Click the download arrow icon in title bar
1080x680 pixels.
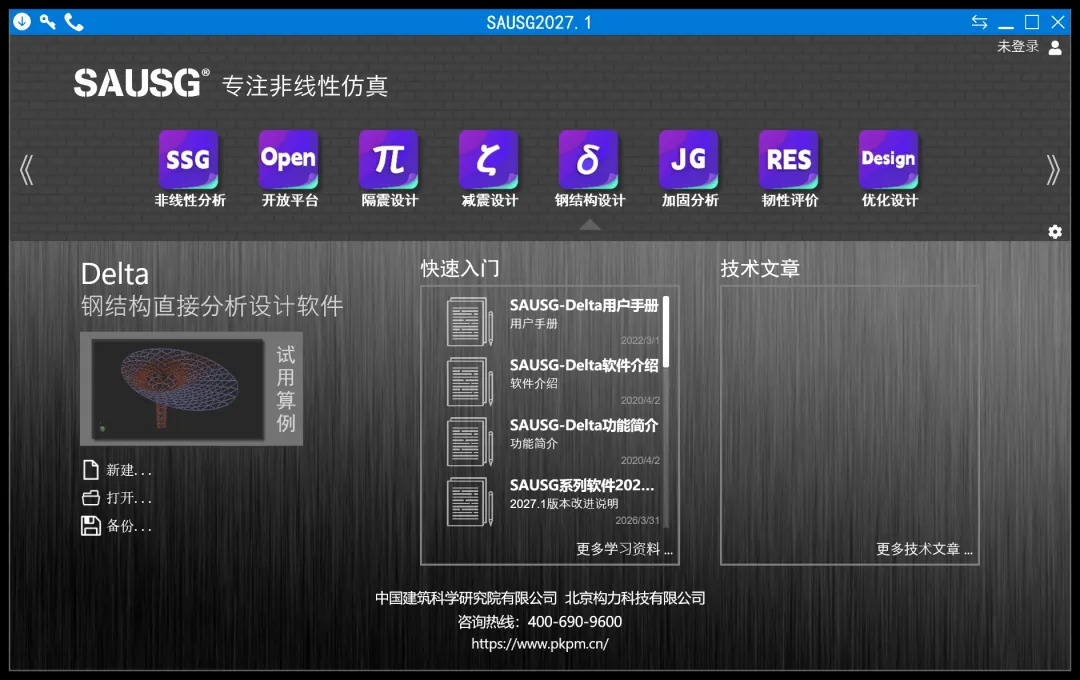[22, 22]
